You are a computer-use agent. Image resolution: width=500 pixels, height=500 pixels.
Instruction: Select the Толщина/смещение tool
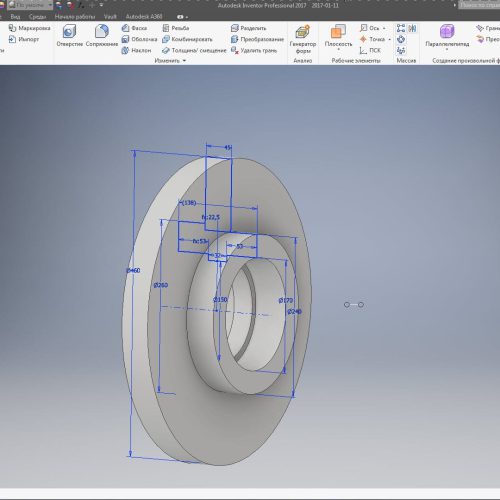tap(194, 50)
